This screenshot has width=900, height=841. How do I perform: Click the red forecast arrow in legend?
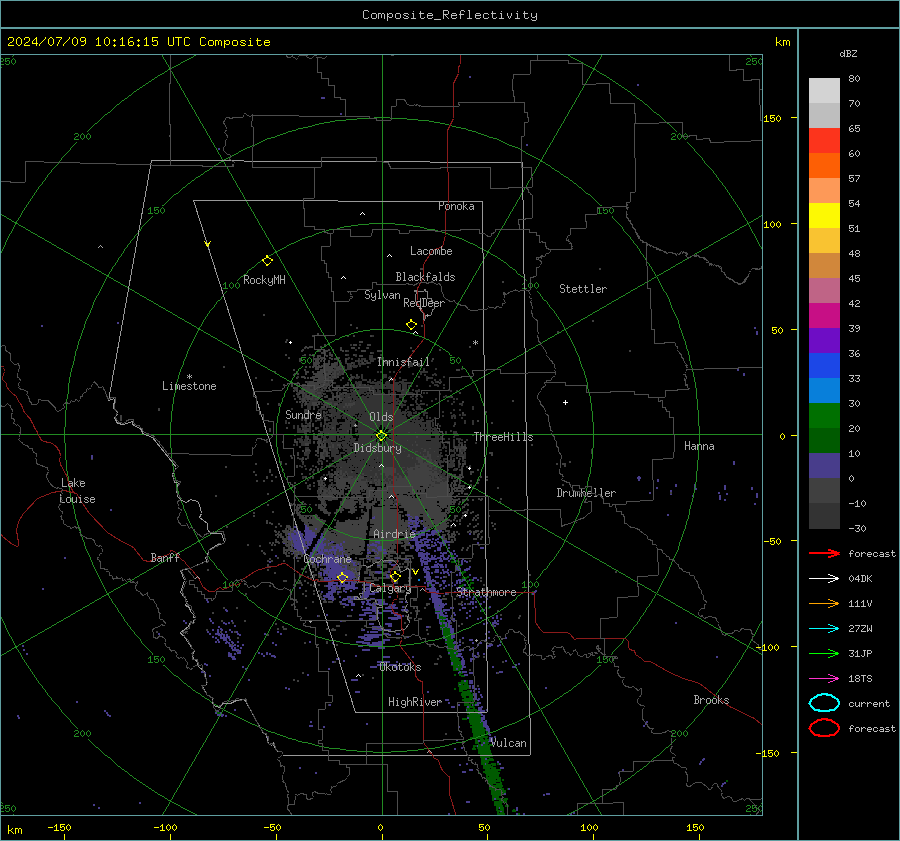point(824,553)
